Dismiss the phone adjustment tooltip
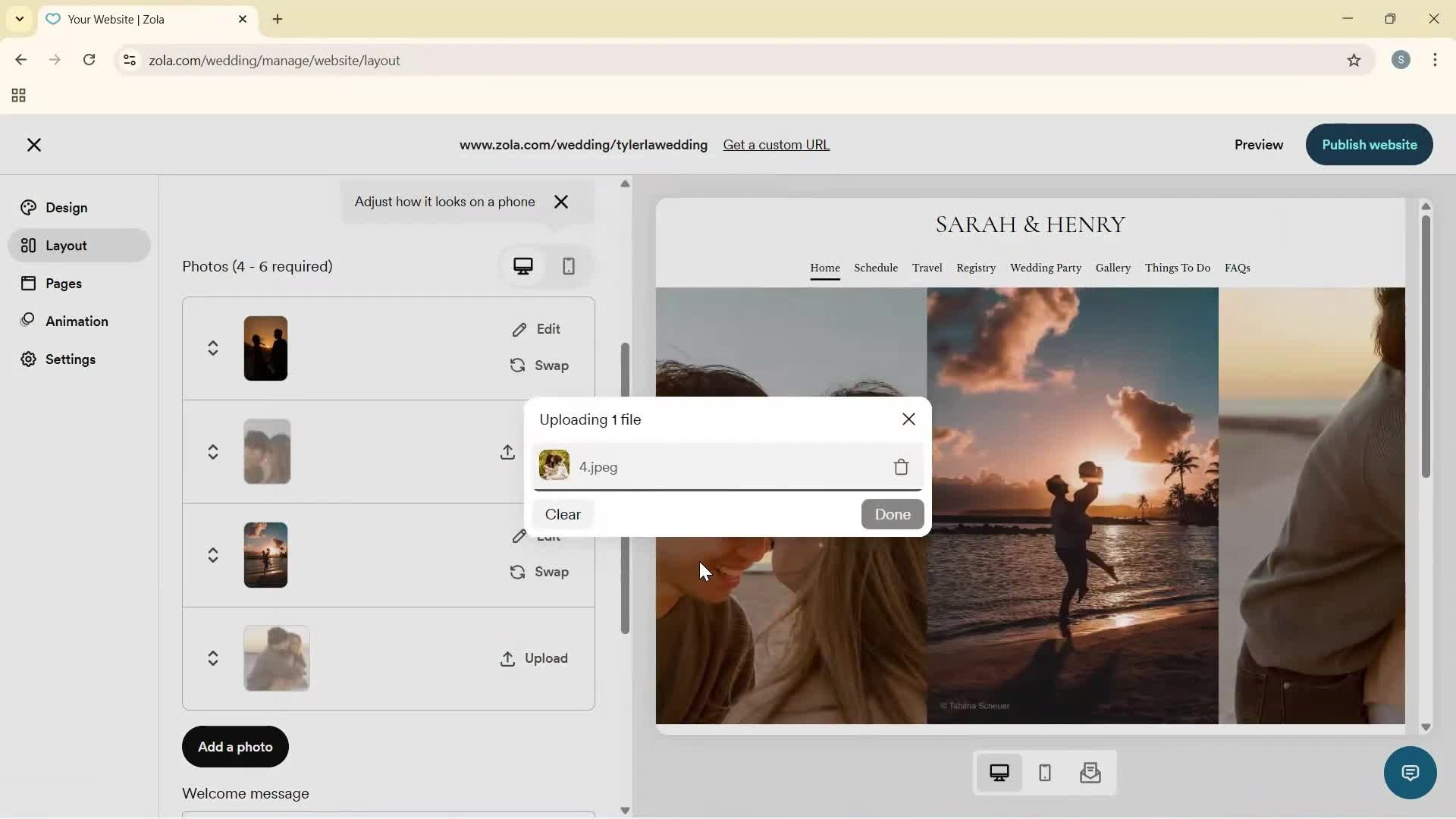This screenshot has height=819, width=1456. [561, 202]
